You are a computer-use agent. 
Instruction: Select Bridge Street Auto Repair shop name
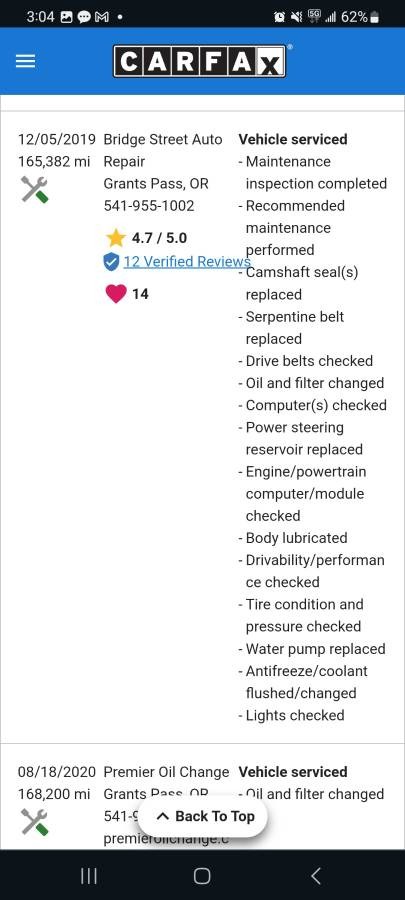tap(162, 150)
